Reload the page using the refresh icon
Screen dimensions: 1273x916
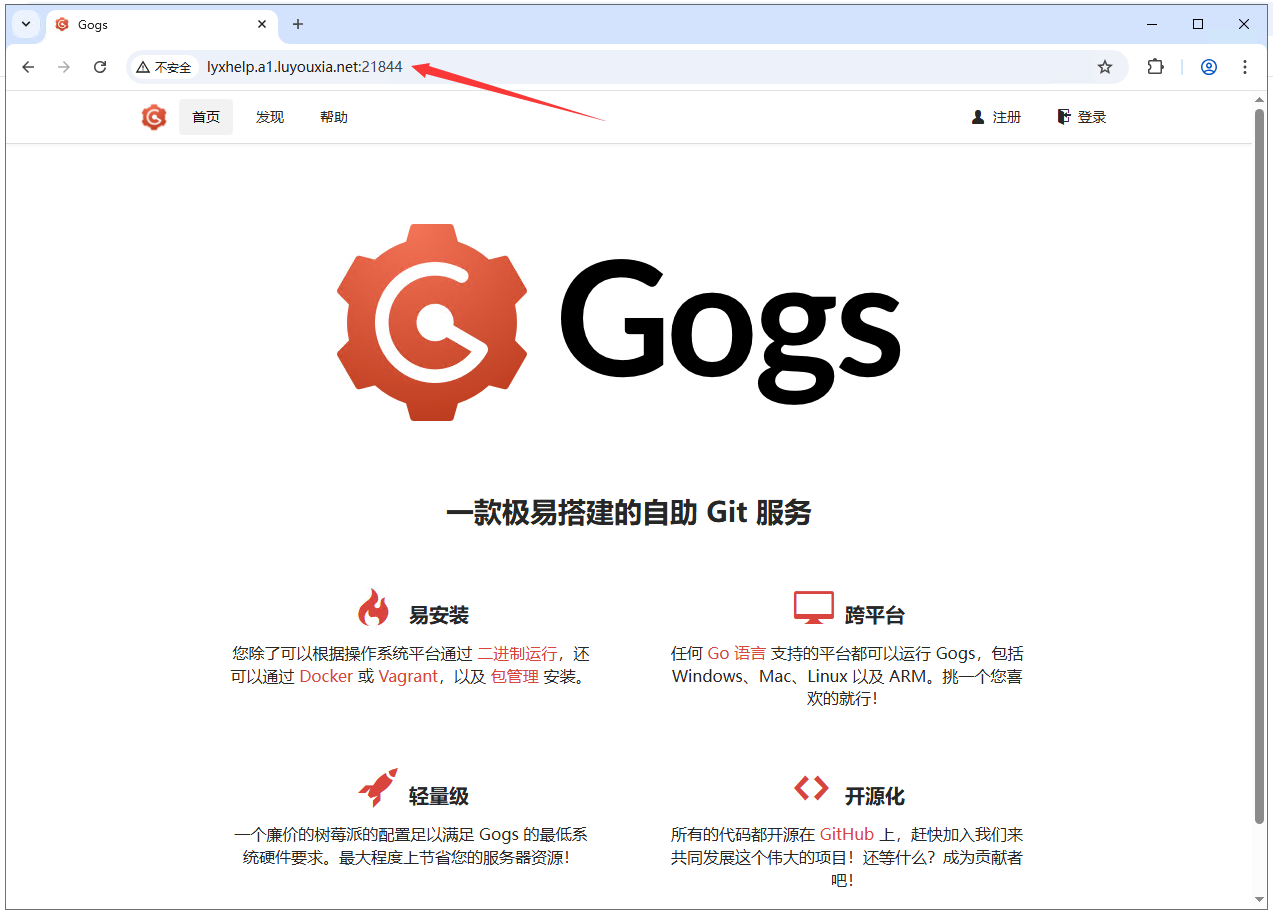pyautogui.click(x=99, y=66)
